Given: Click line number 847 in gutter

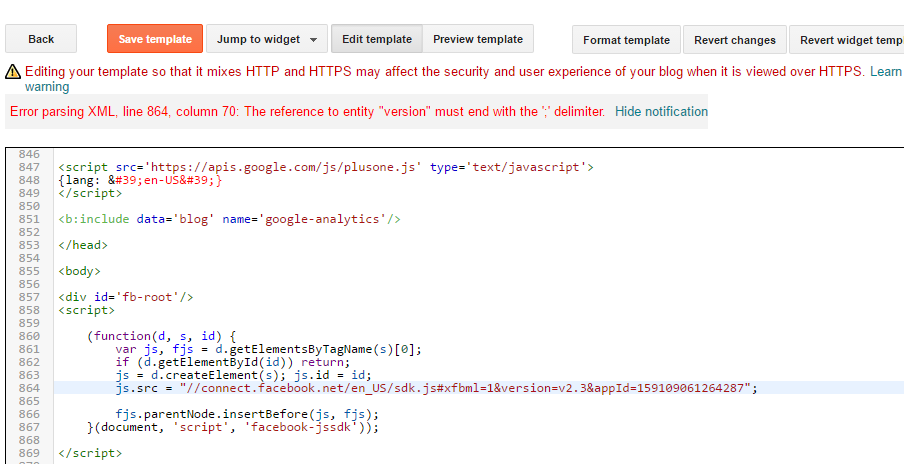Looking at the screenshot, I should (29, 167).
